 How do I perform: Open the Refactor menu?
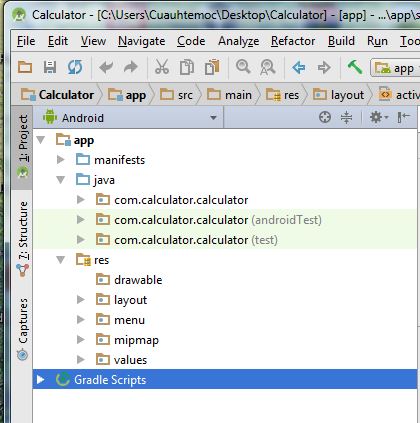(293, 41)
